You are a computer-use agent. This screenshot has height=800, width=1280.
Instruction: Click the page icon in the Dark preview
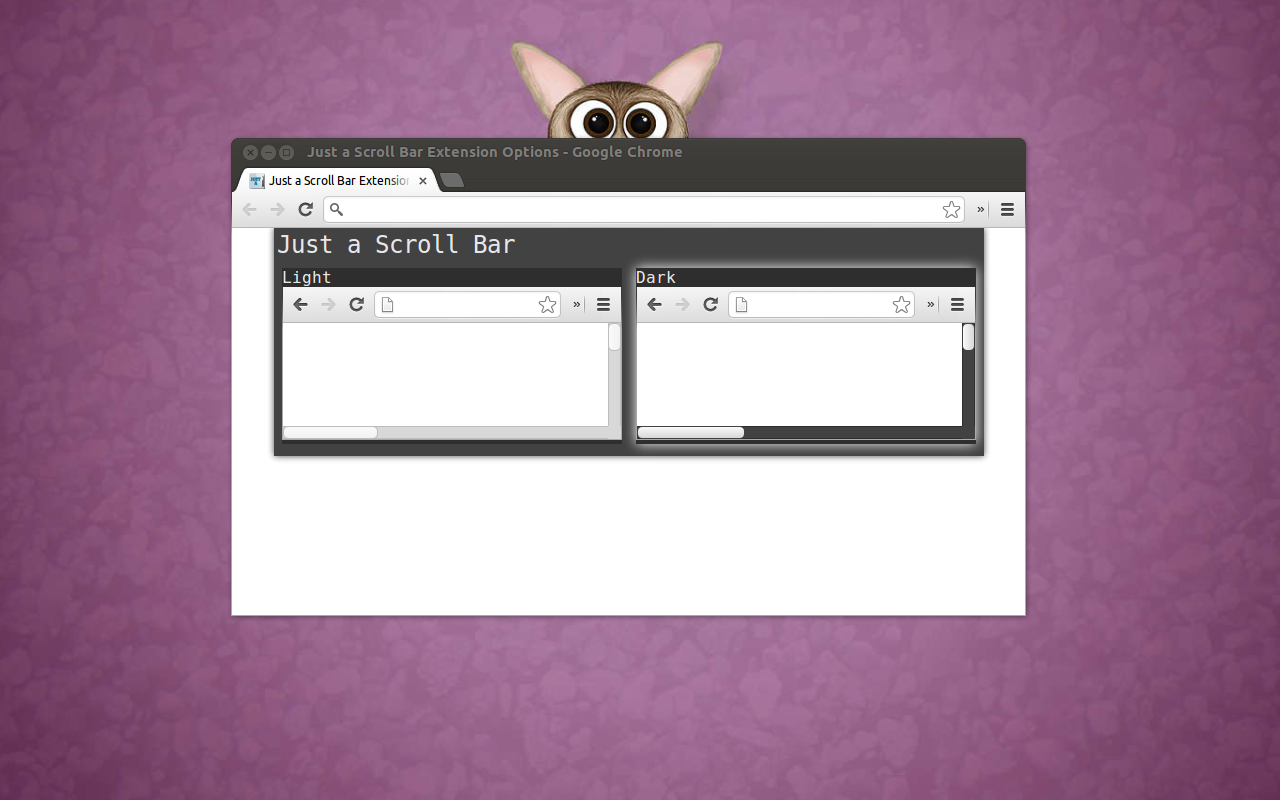pos(742,305)
